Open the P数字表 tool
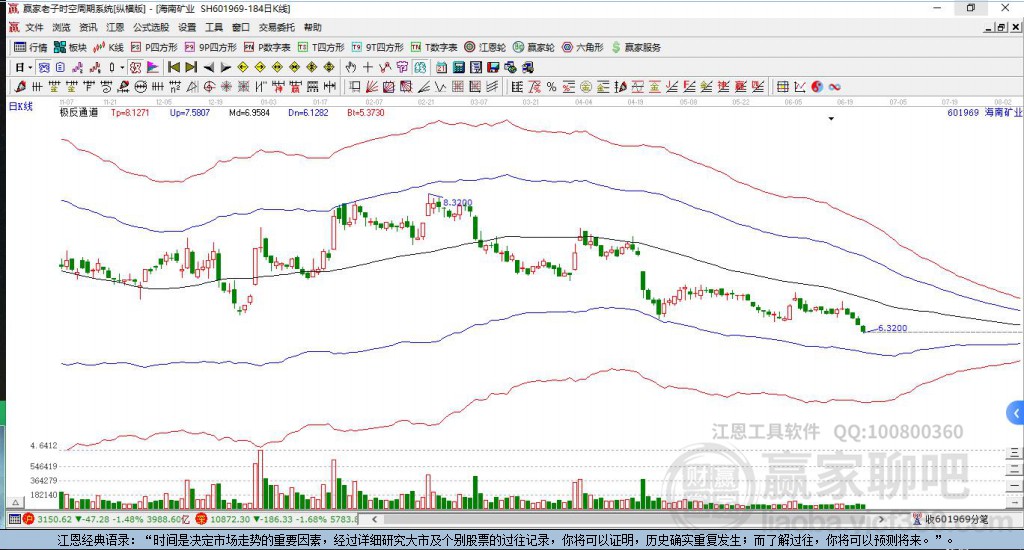 [267, 47]
